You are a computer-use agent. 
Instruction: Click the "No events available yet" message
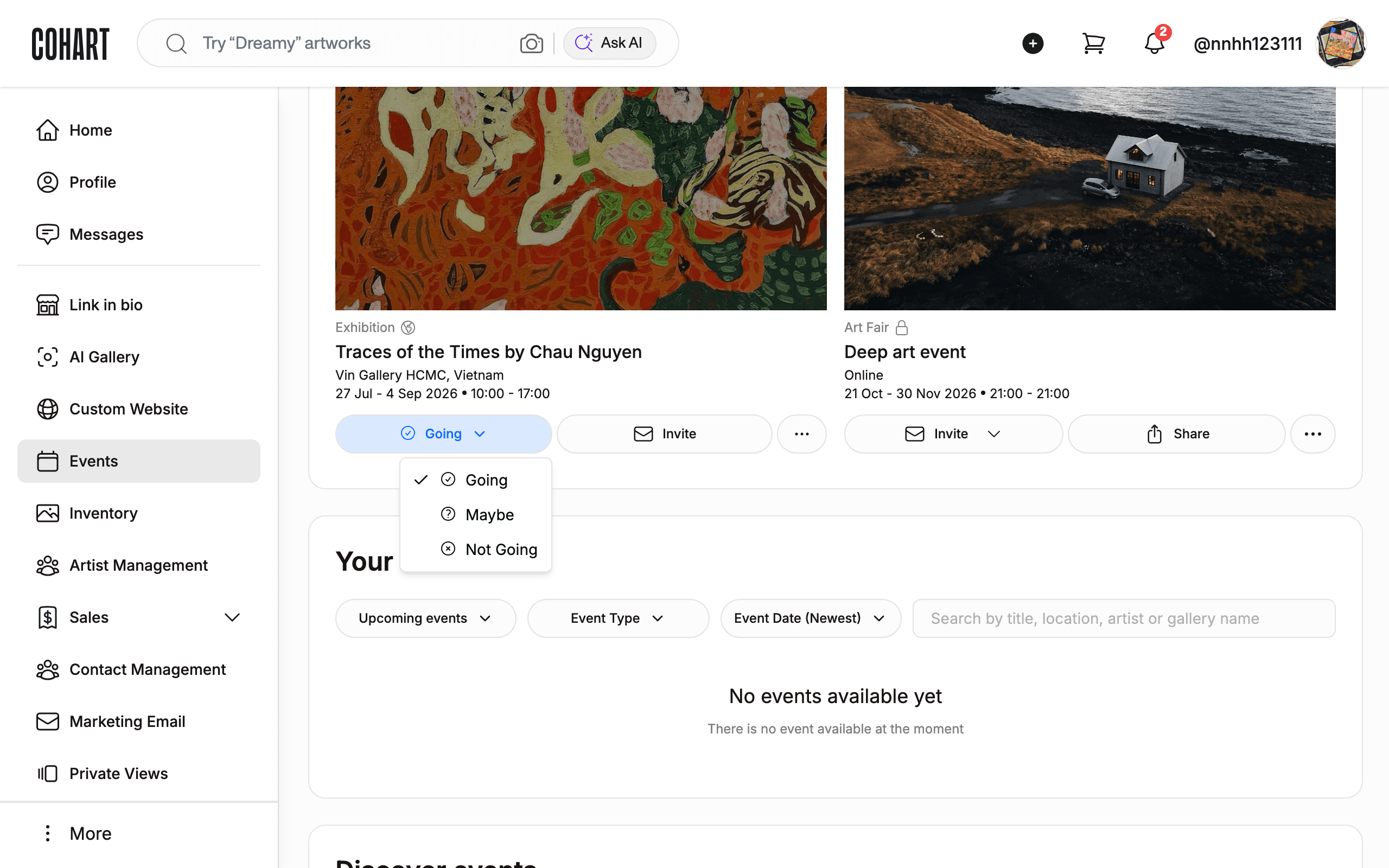point(835,697)
